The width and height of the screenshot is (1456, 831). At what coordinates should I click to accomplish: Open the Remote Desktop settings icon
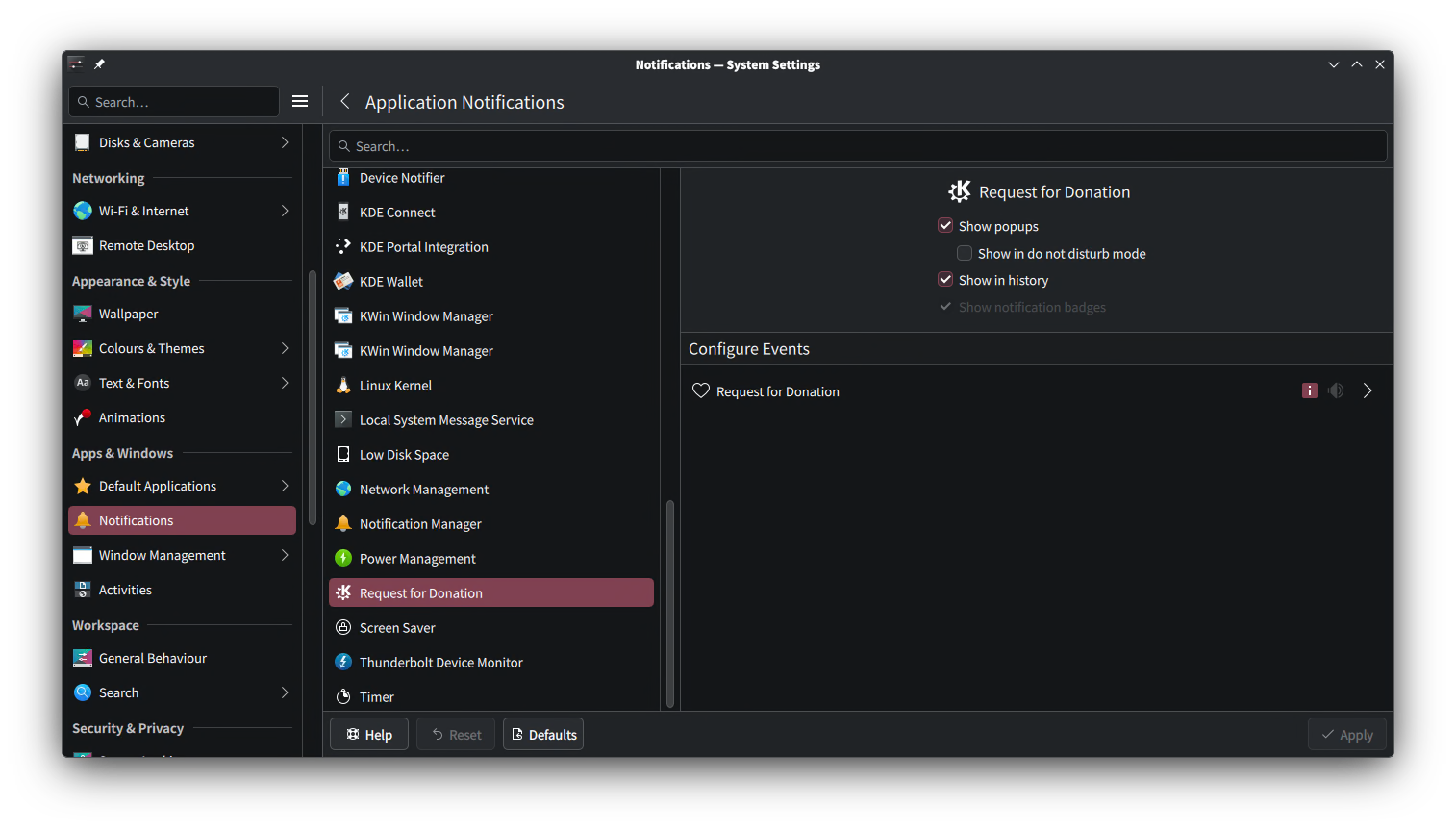[83, 245]
